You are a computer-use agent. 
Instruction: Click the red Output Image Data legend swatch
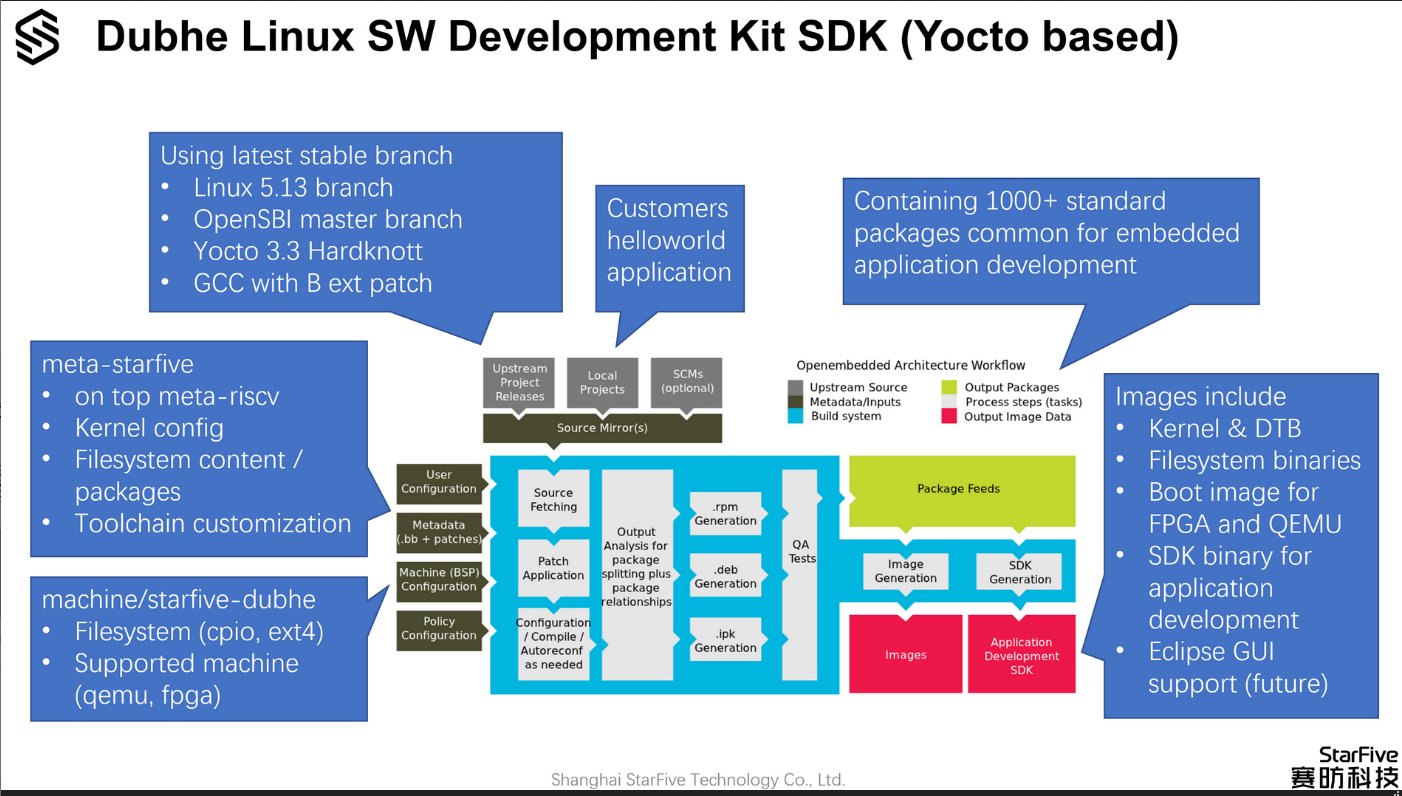pyautogui.click(x=949, y=416)
